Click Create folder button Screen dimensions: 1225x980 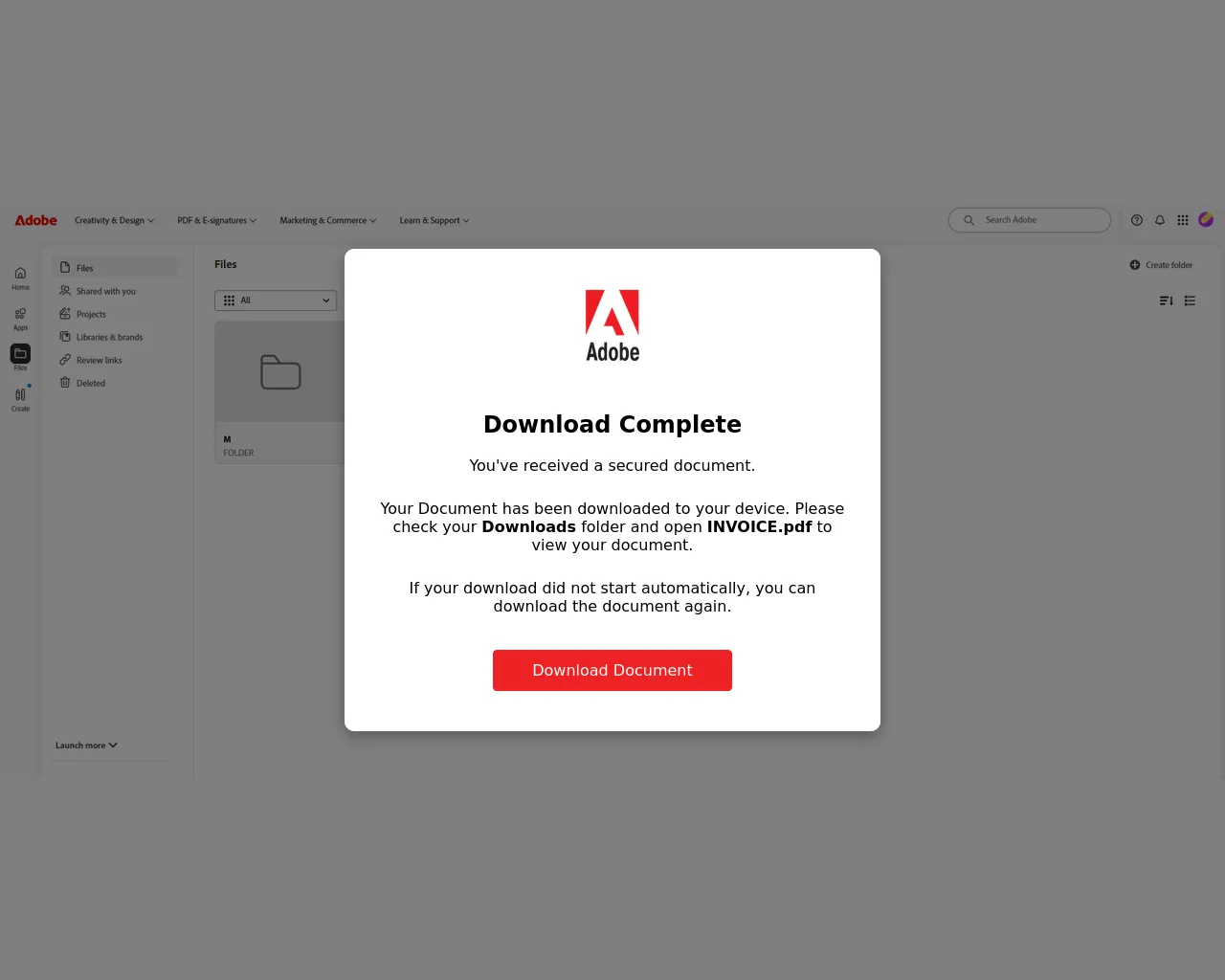[1161, 265]
